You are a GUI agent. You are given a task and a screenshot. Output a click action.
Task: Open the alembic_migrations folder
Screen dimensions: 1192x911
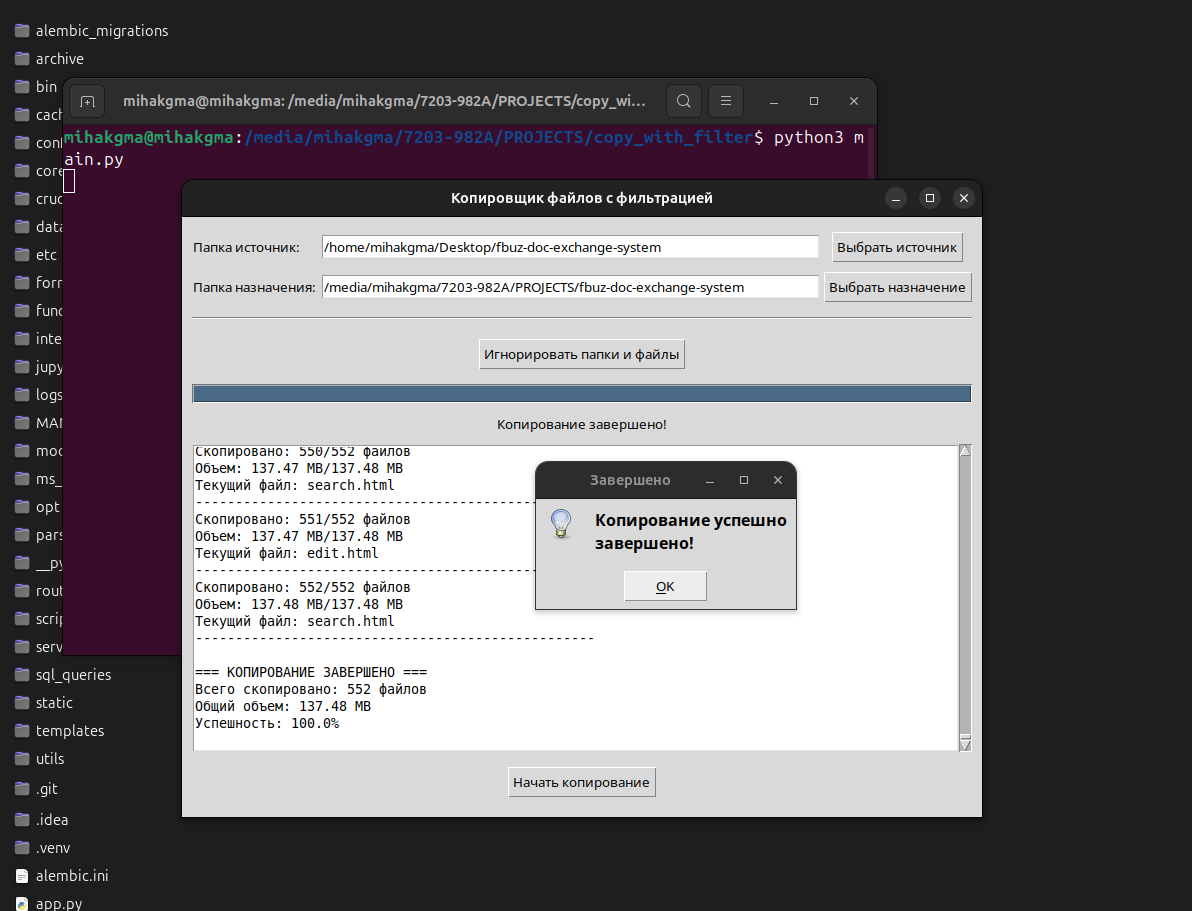click(x=91, y=30)
